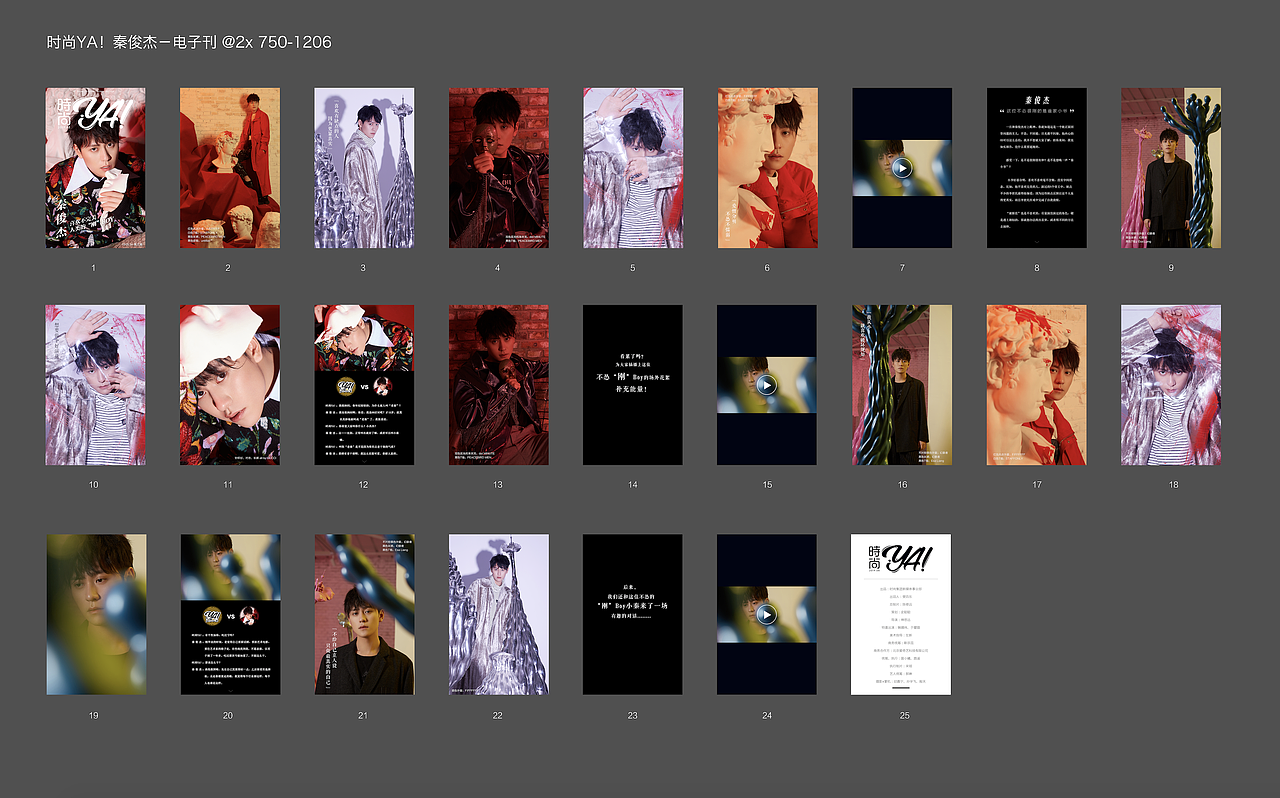Viewport: 1280px width, 798px height.
Task: Select page 11 close-up face thumbnail
Action: 230,385
